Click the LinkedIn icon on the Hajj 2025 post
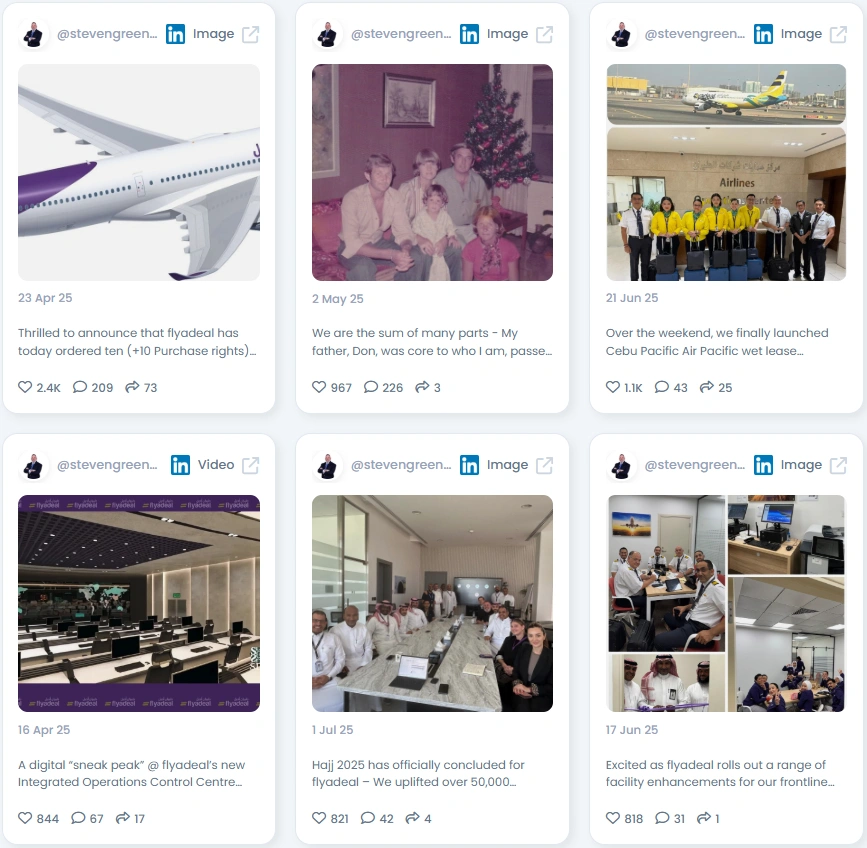 (469, 465)
